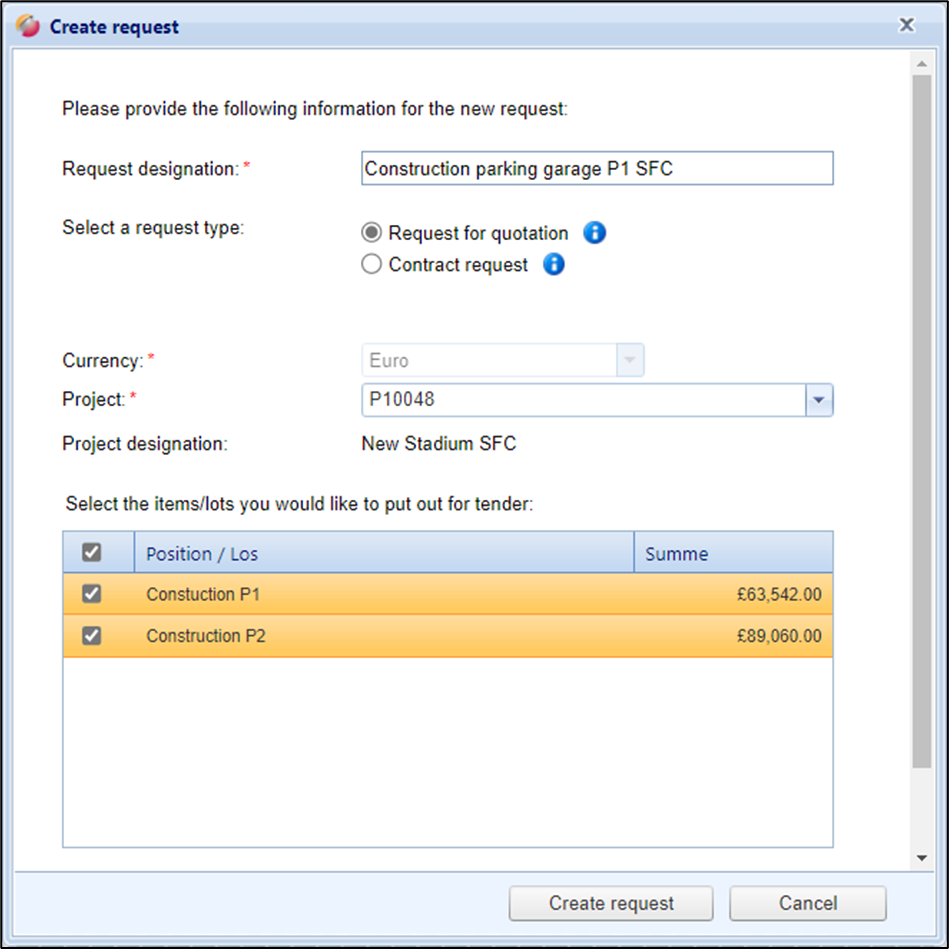
Task: Close the Create request dialog
Action: point(906,26)
